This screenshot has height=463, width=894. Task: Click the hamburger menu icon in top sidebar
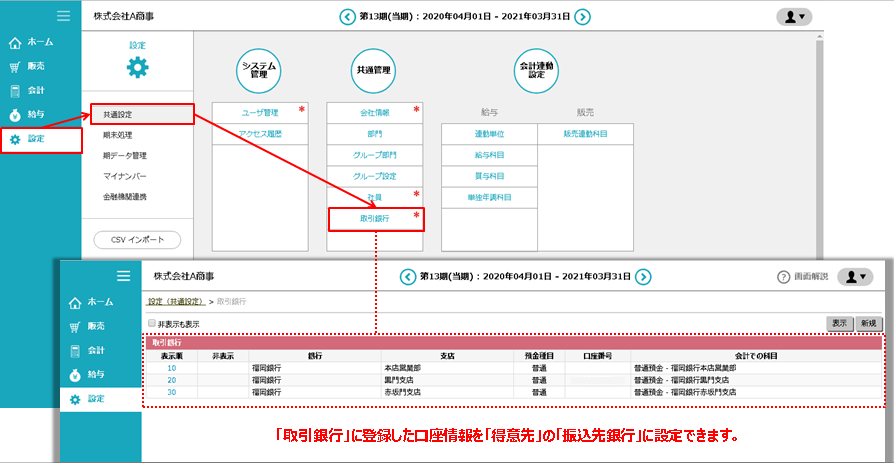[x=63, y=16]
